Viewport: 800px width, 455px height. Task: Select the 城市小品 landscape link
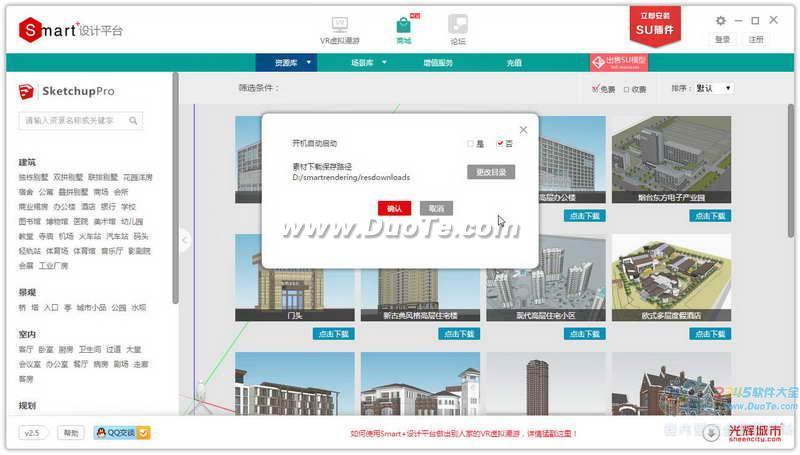pos(91,308)
